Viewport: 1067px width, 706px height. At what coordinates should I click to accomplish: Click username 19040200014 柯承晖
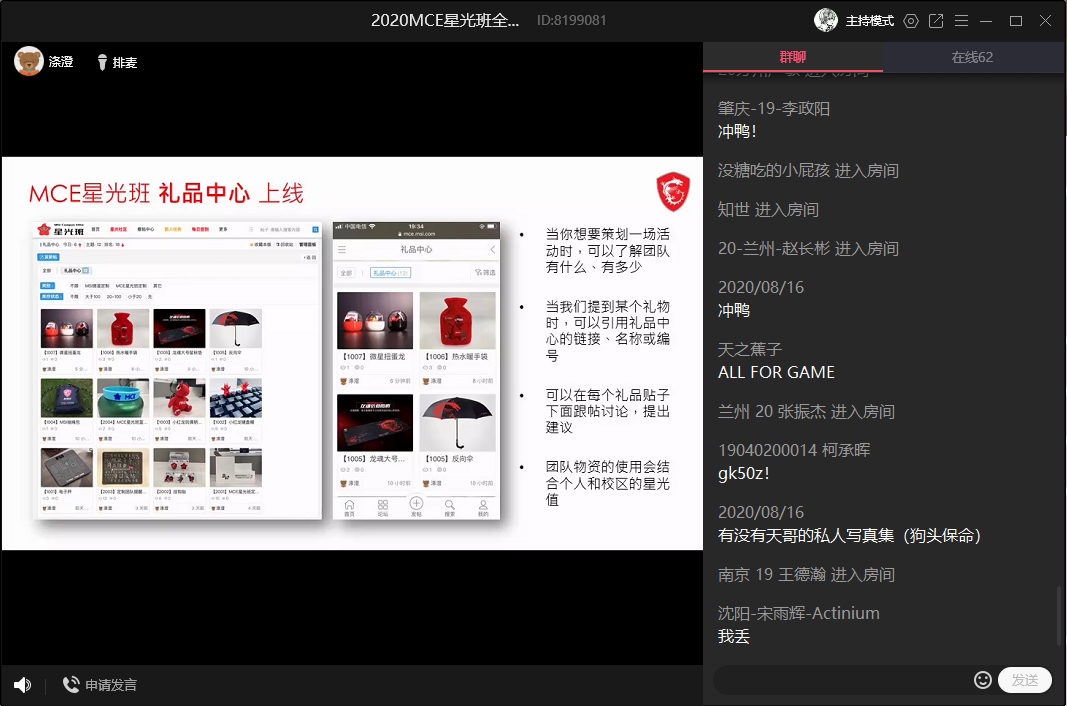(794, 450)
